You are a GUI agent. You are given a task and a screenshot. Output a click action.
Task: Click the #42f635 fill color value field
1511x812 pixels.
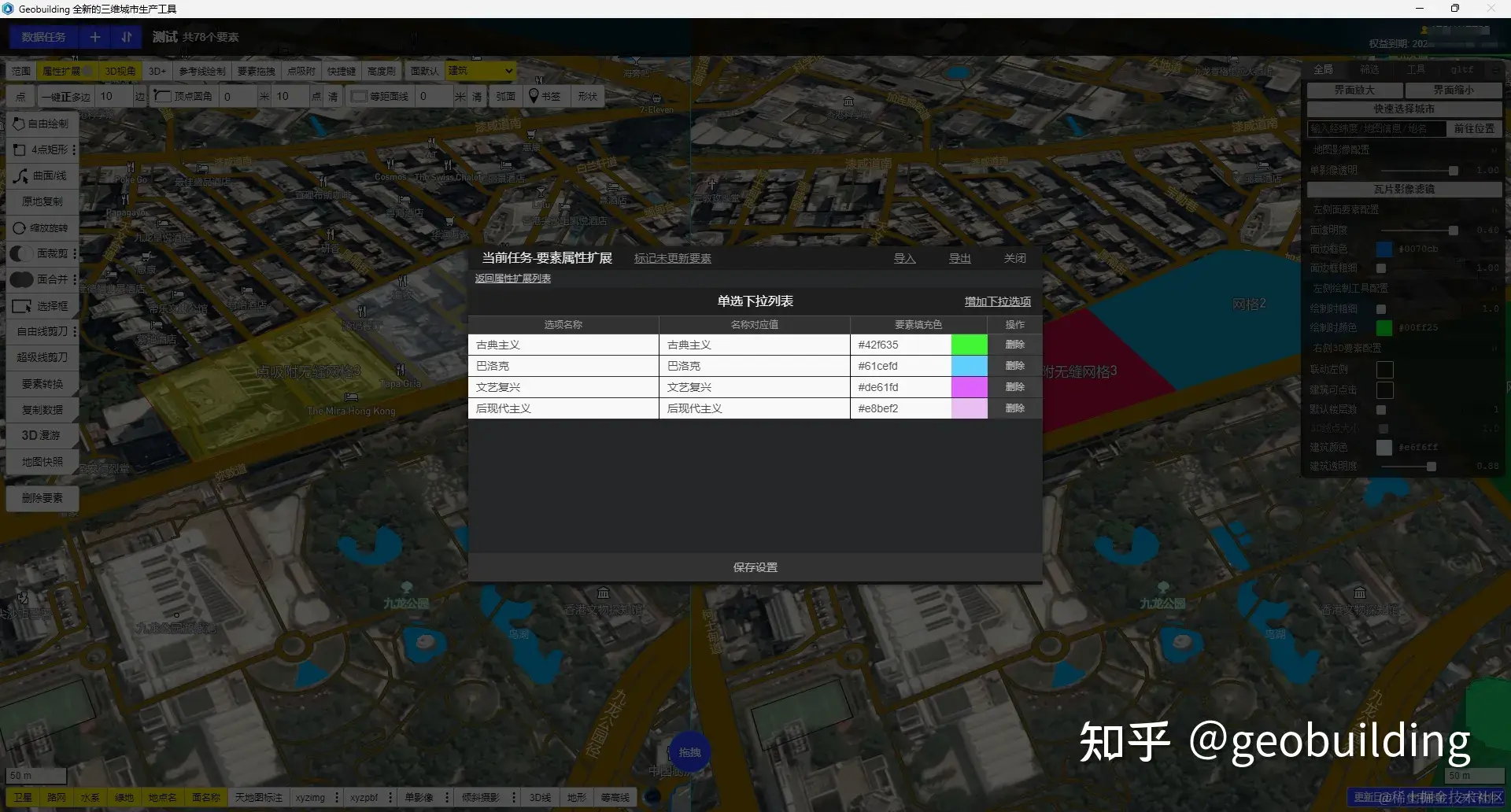tap(900, 345)
